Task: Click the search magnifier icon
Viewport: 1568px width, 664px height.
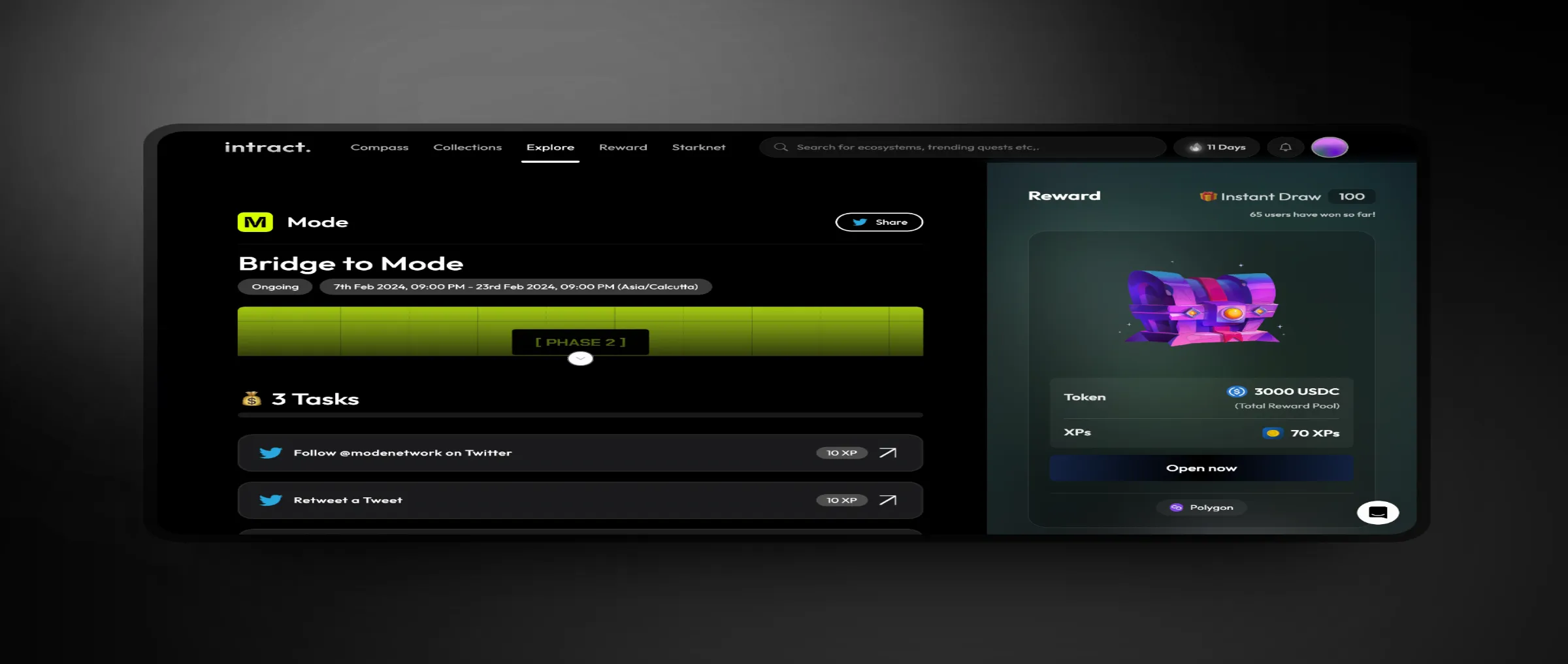Action: [781, 147]
